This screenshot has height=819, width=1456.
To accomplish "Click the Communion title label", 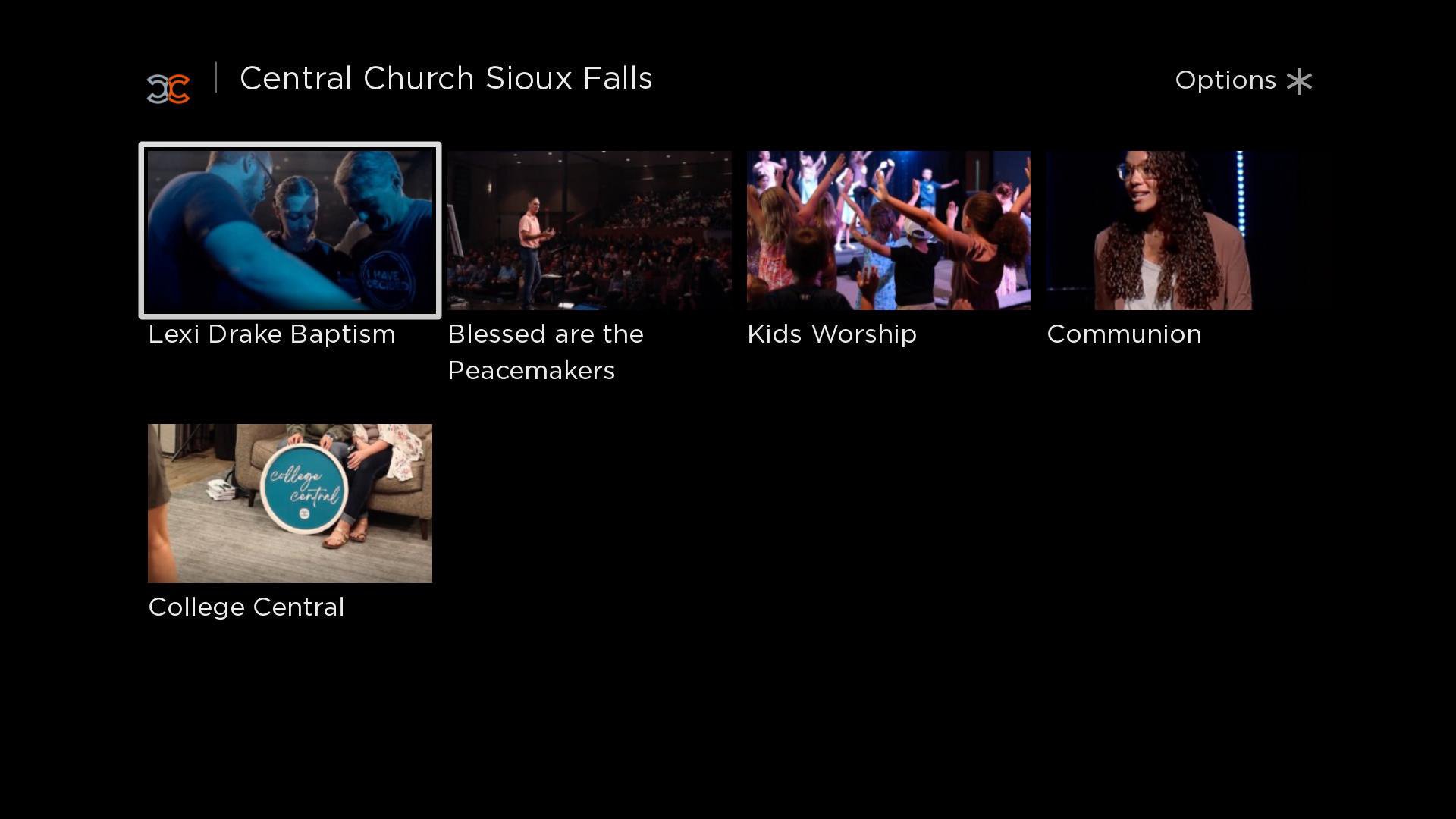I will click(x=1124, y=334).
